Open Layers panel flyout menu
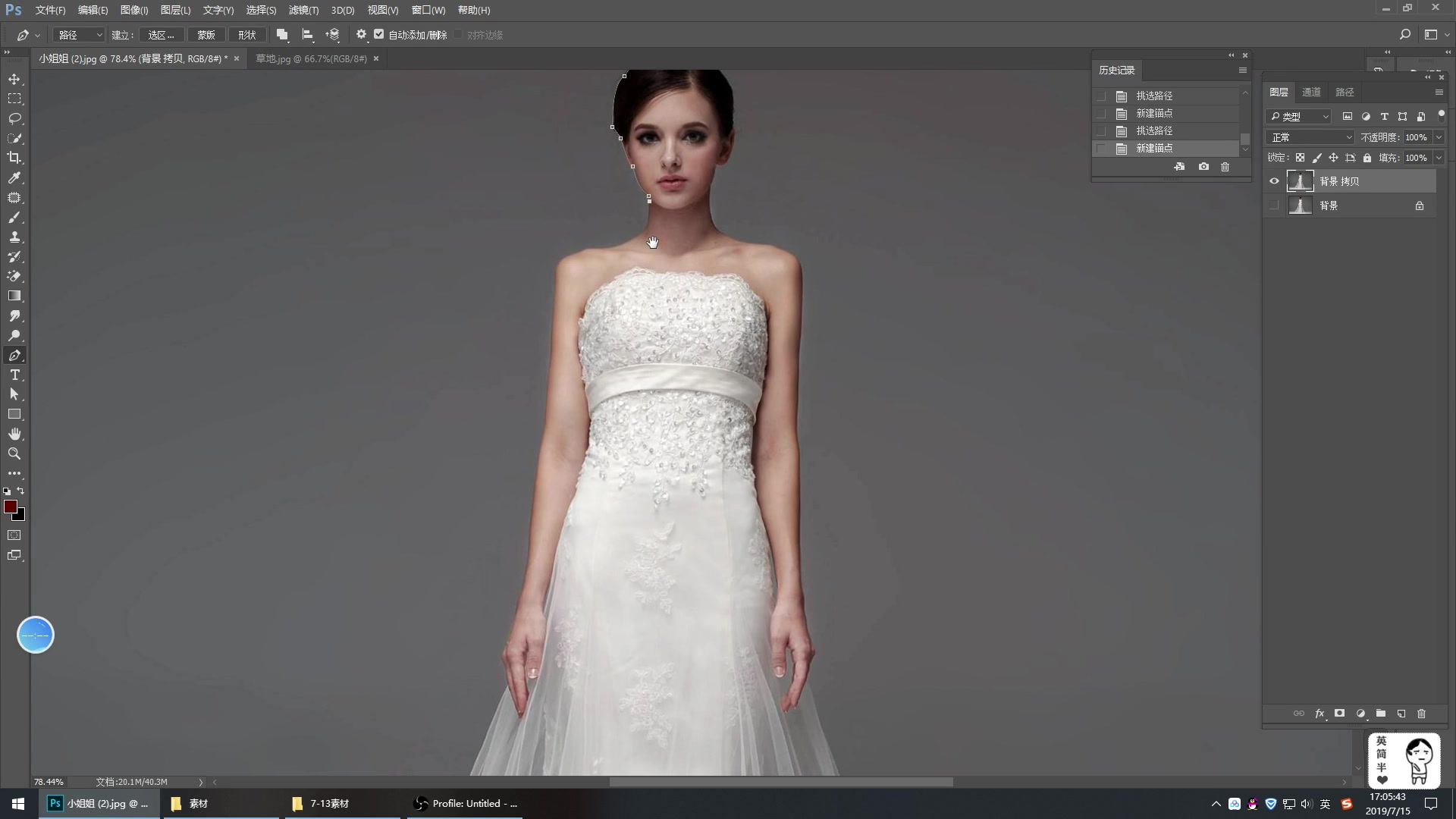This screenshot has width=1456, height=819. click(x=1439, y=93)
